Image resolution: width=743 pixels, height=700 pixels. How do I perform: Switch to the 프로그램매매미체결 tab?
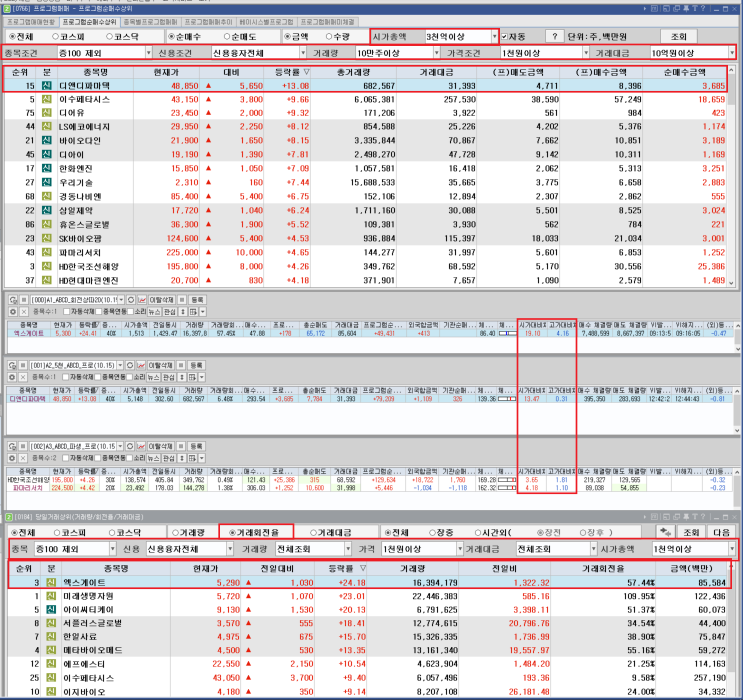click(x=327, y=22)
